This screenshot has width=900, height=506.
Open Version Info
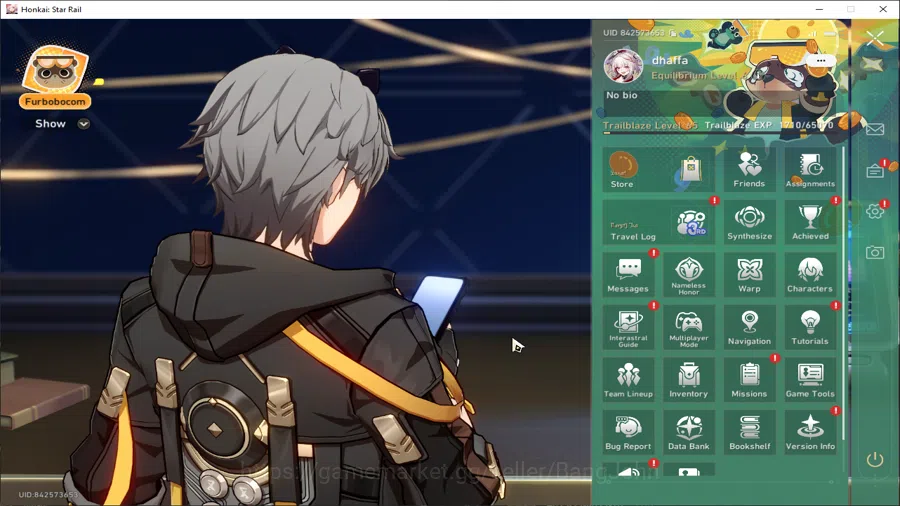click(x=810, y=432)
